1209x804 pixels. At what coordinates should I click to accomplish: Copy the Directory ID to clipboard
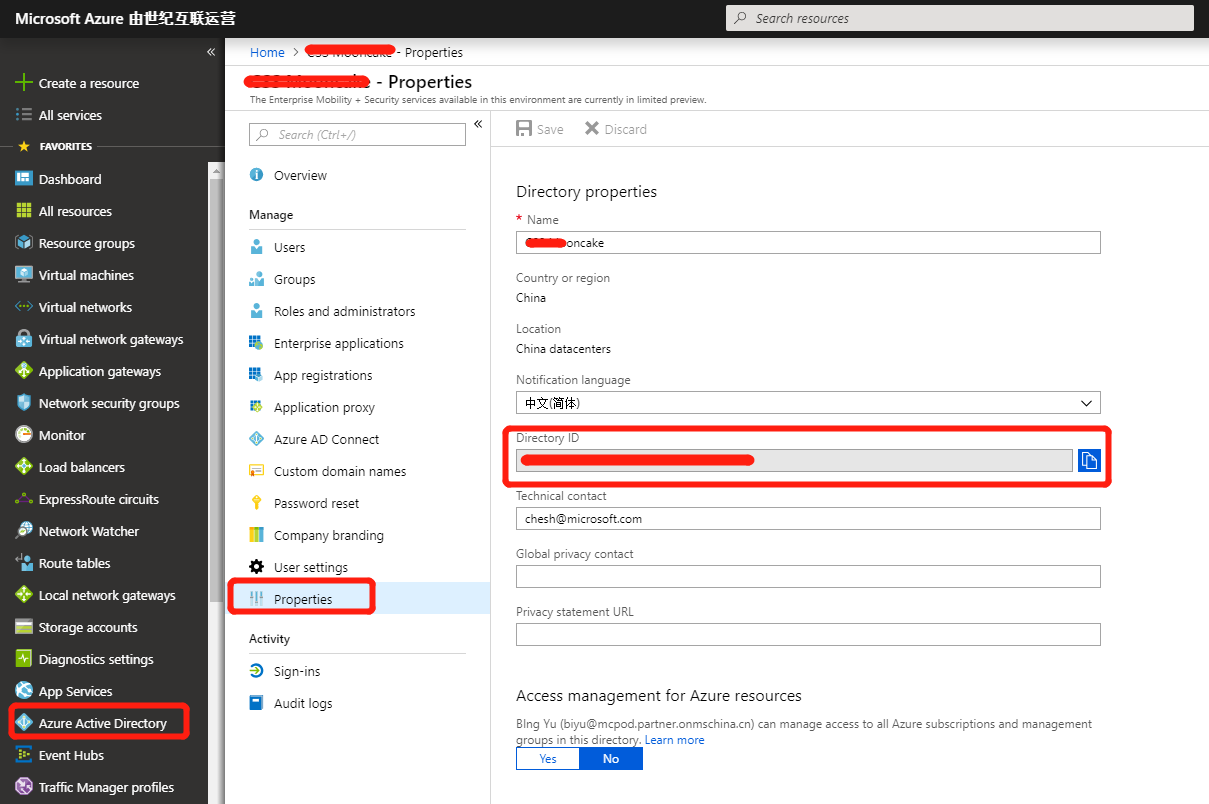pyautogui.click(x=1089, y=460)
